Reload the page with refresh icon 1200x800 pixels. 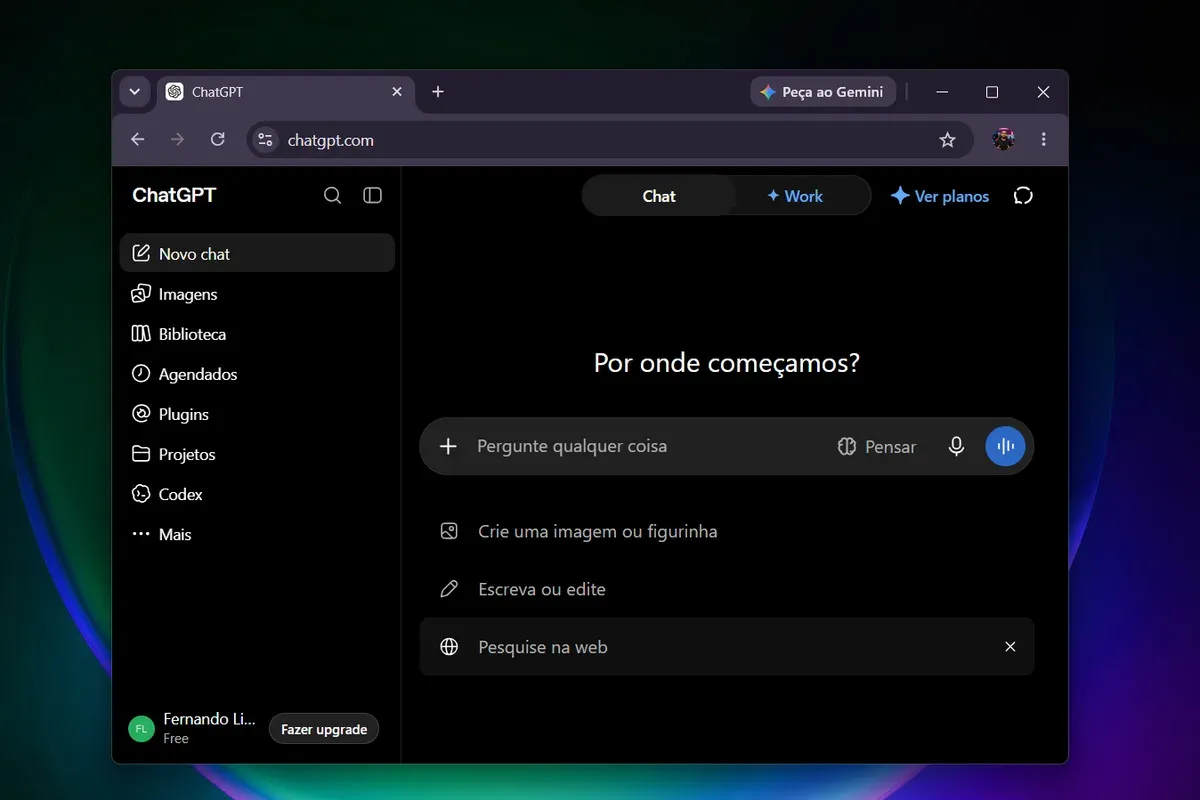point(218,140)
